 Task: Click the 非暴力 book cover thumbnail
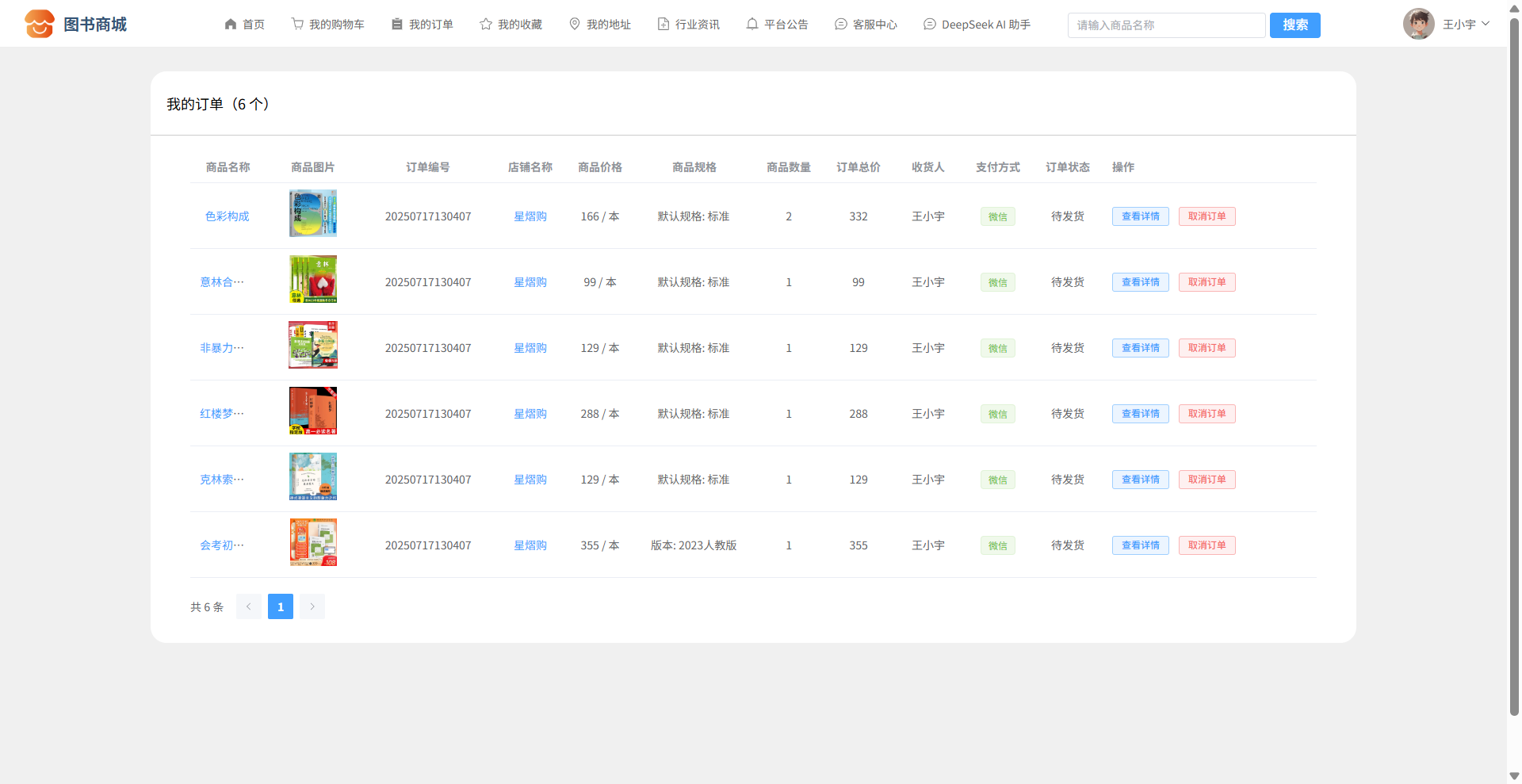313,345
